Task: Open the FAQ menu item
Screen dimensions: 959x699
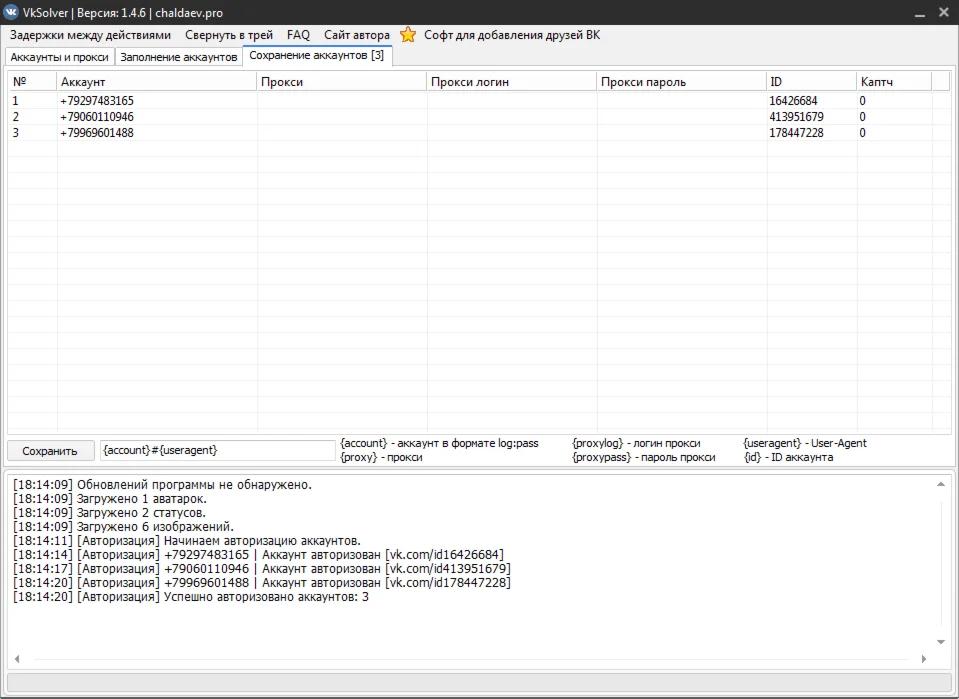Action: [x=298, y=35]
